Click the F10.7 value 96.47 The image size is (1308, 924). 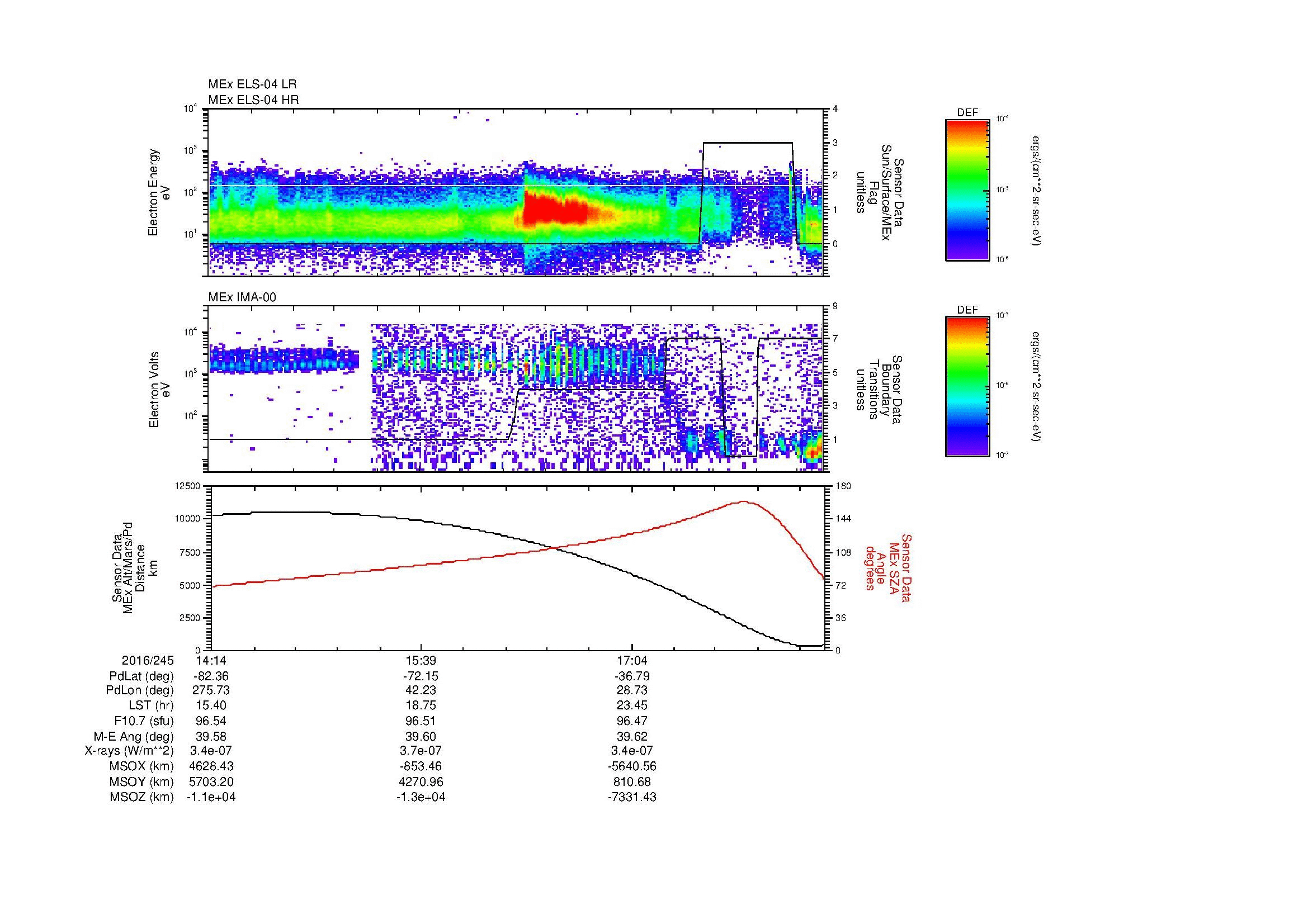coord(632,721)
